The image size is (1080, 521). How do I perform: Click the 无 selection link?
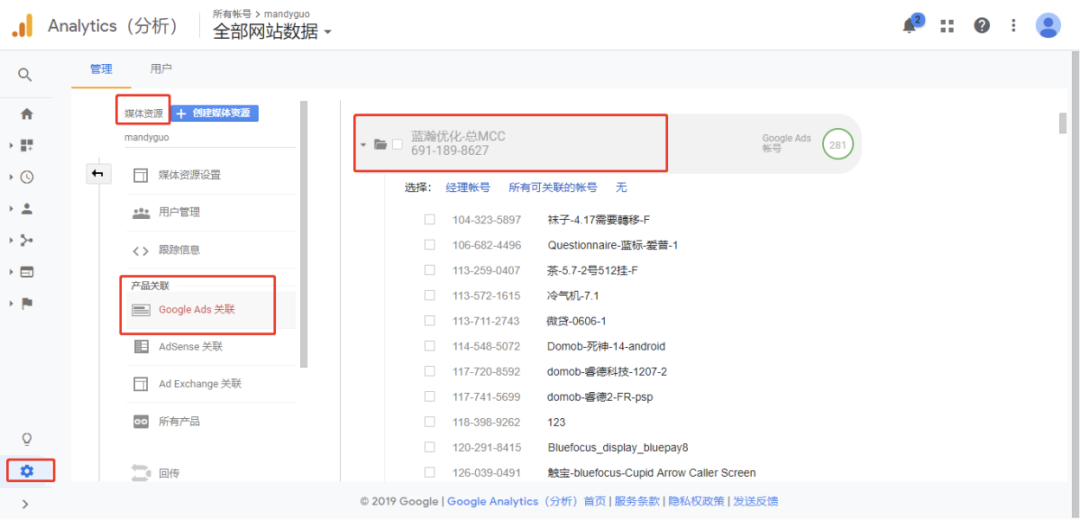point(621,187)
